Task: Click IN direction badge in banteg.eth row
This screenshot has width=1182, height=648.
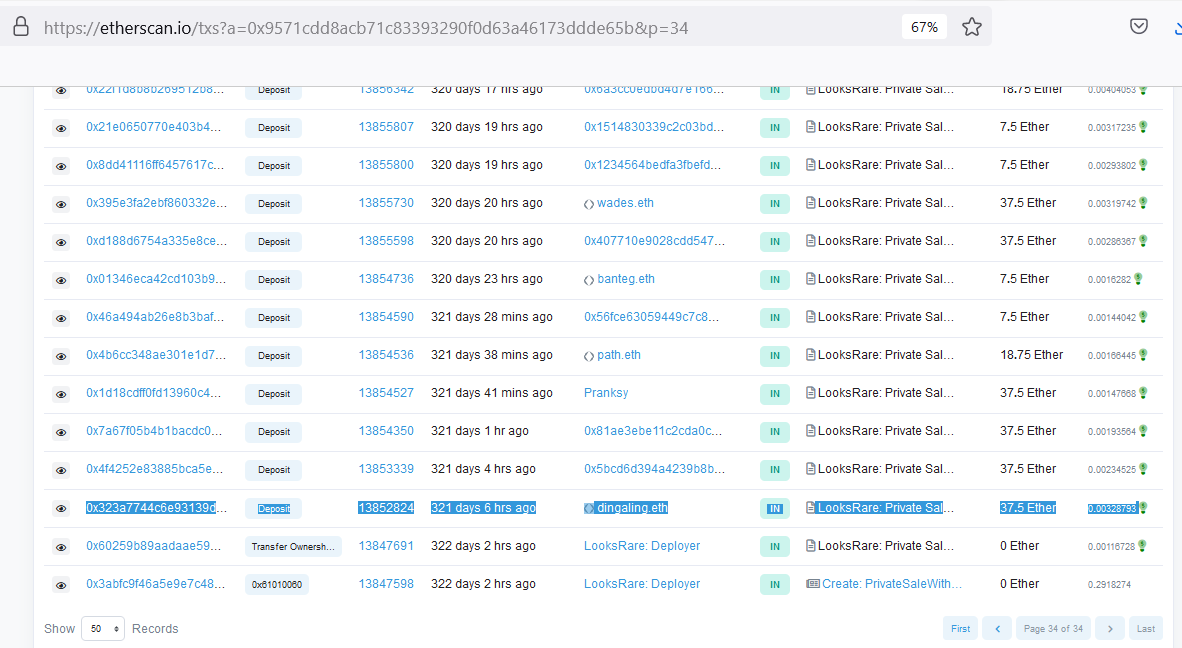Action: (x=775, y=280)
